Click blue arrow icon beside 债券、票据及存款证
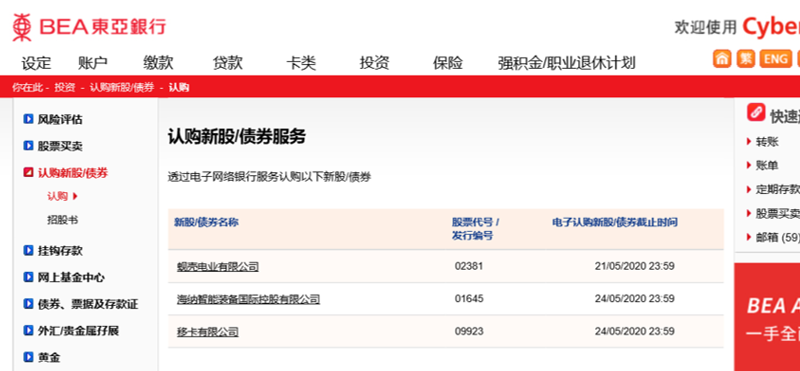The image size is (800, 371). pos(29,304)
